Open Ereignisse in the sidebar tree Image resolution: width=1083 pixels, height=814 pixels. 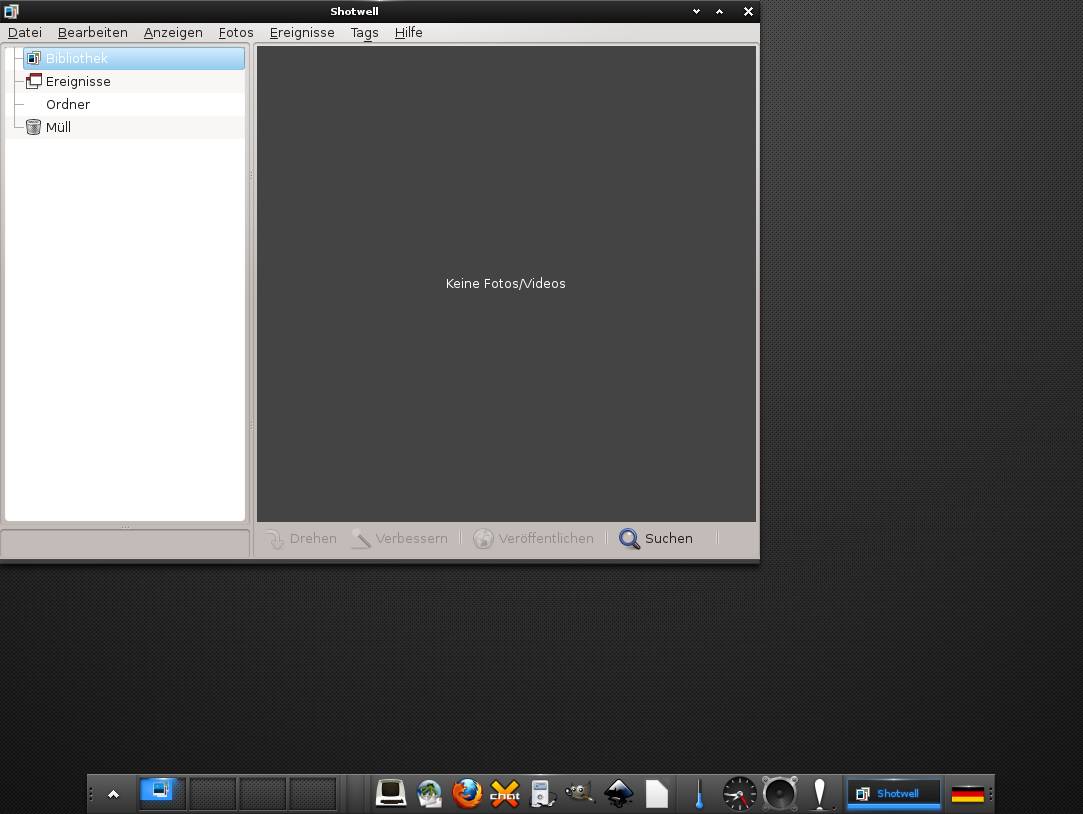(78, 82)
